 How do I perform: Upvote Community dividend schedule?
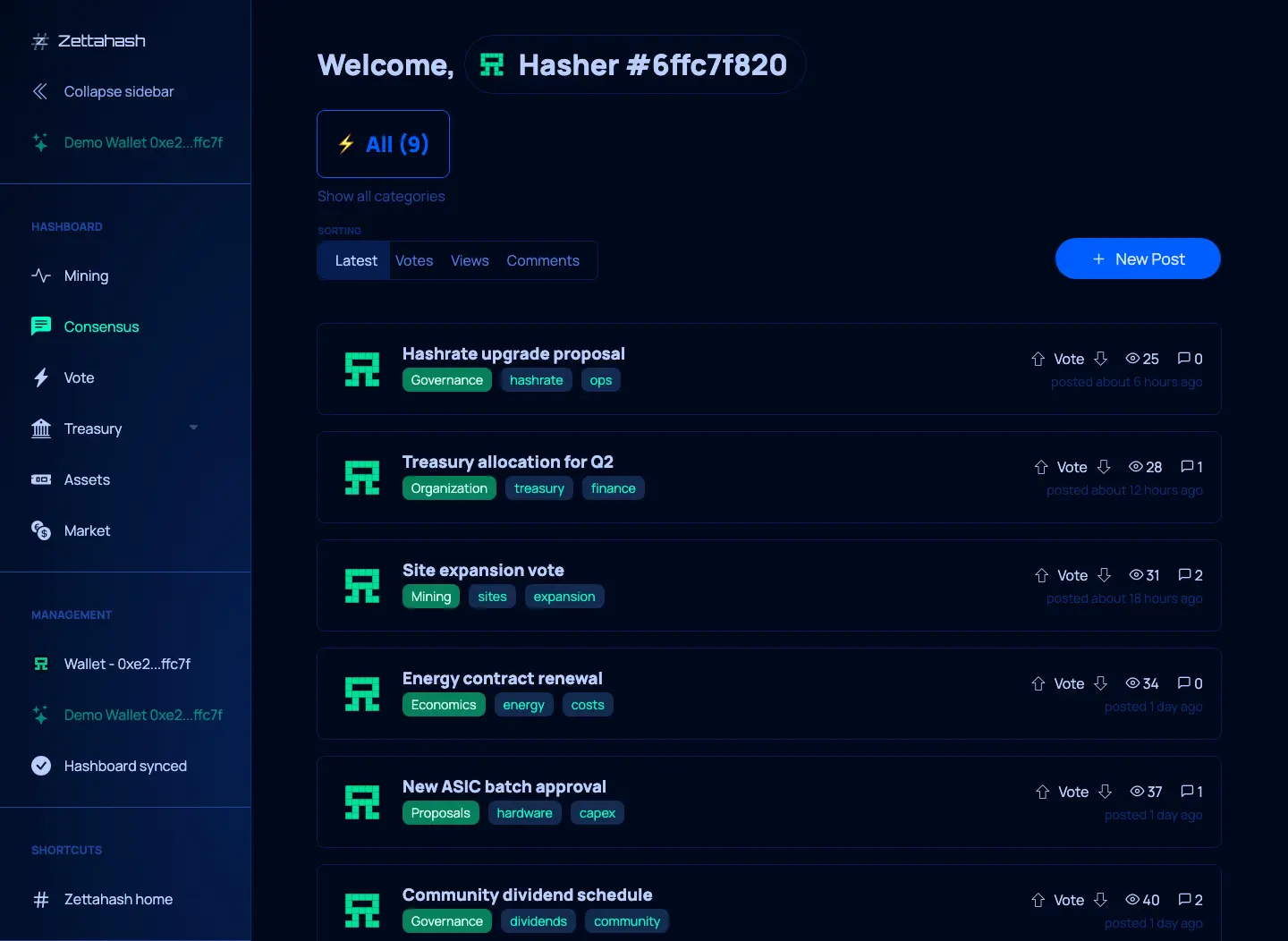click(1038, 900)
